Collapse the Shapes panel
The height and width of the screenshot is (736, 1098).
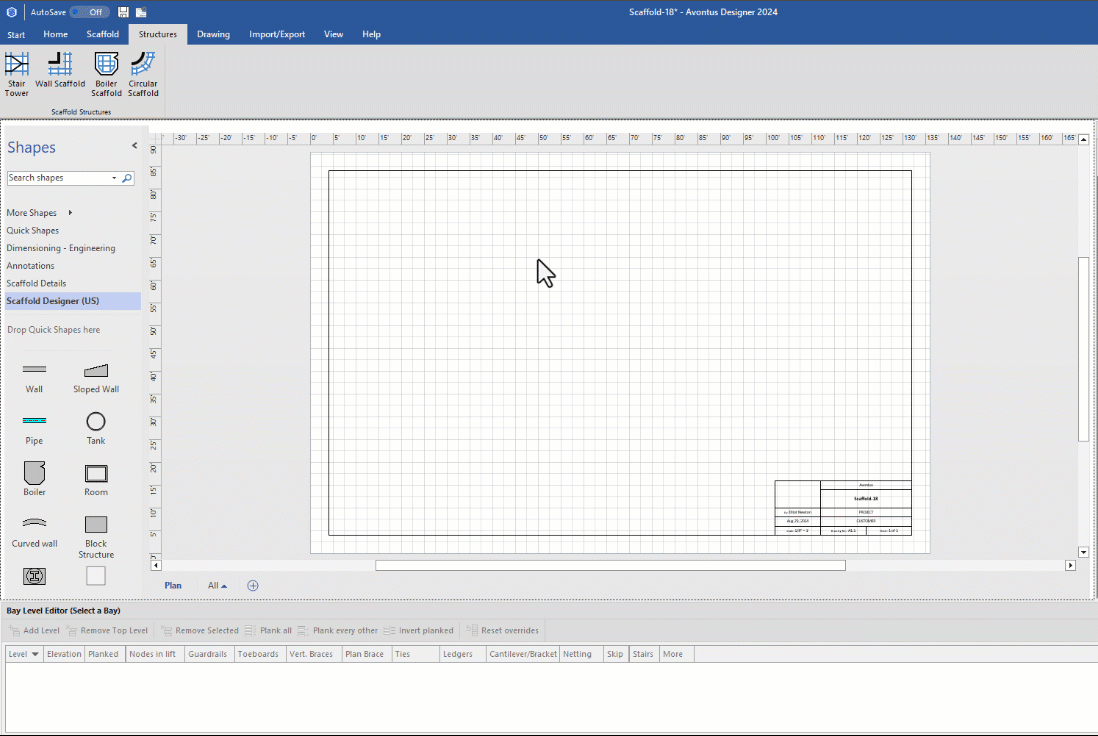pyautogui.click(x=135, y=146)
